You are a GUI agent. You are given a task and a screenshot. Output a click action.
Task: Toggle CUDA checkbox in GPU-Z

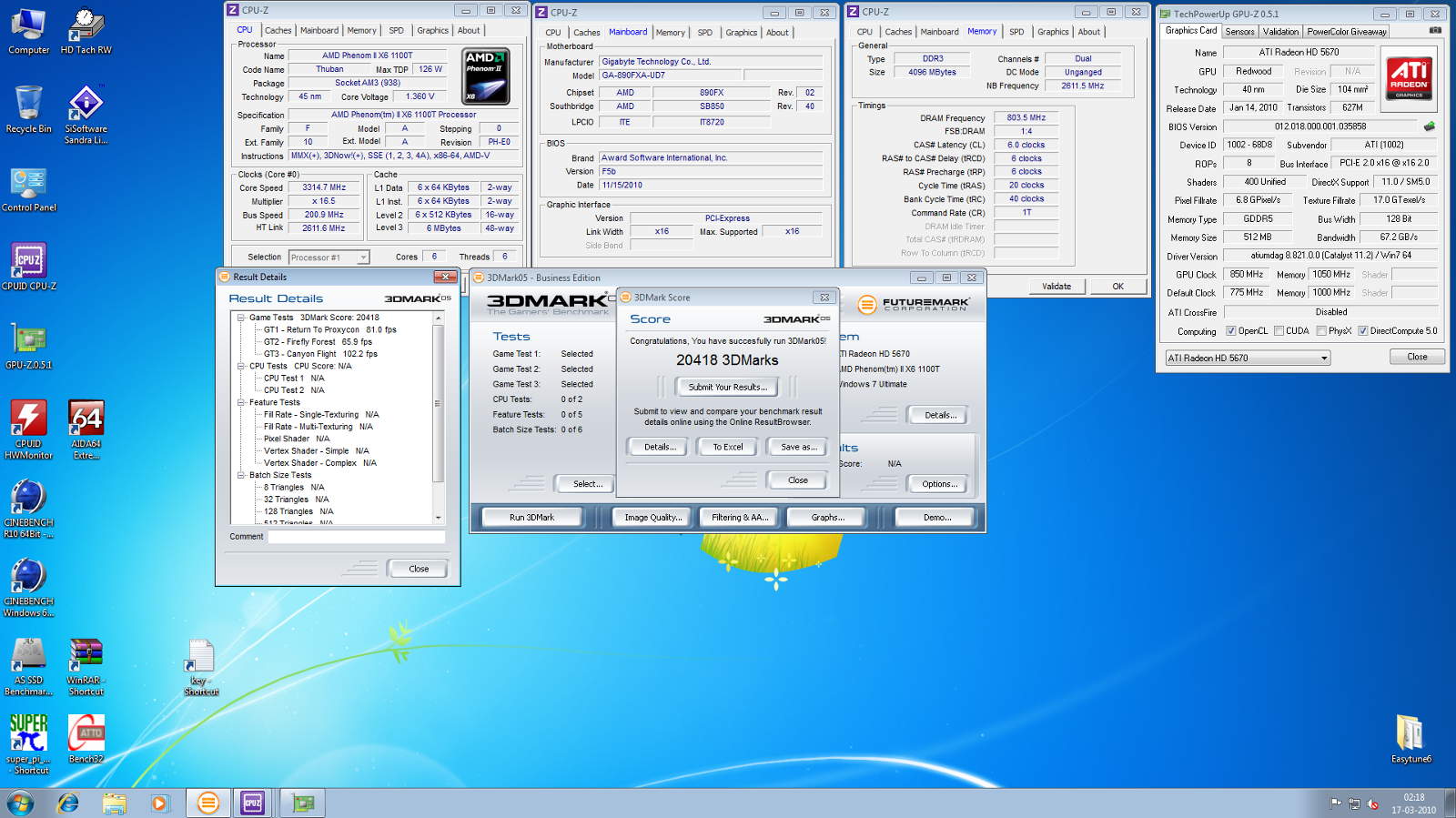coord(1279,331)
